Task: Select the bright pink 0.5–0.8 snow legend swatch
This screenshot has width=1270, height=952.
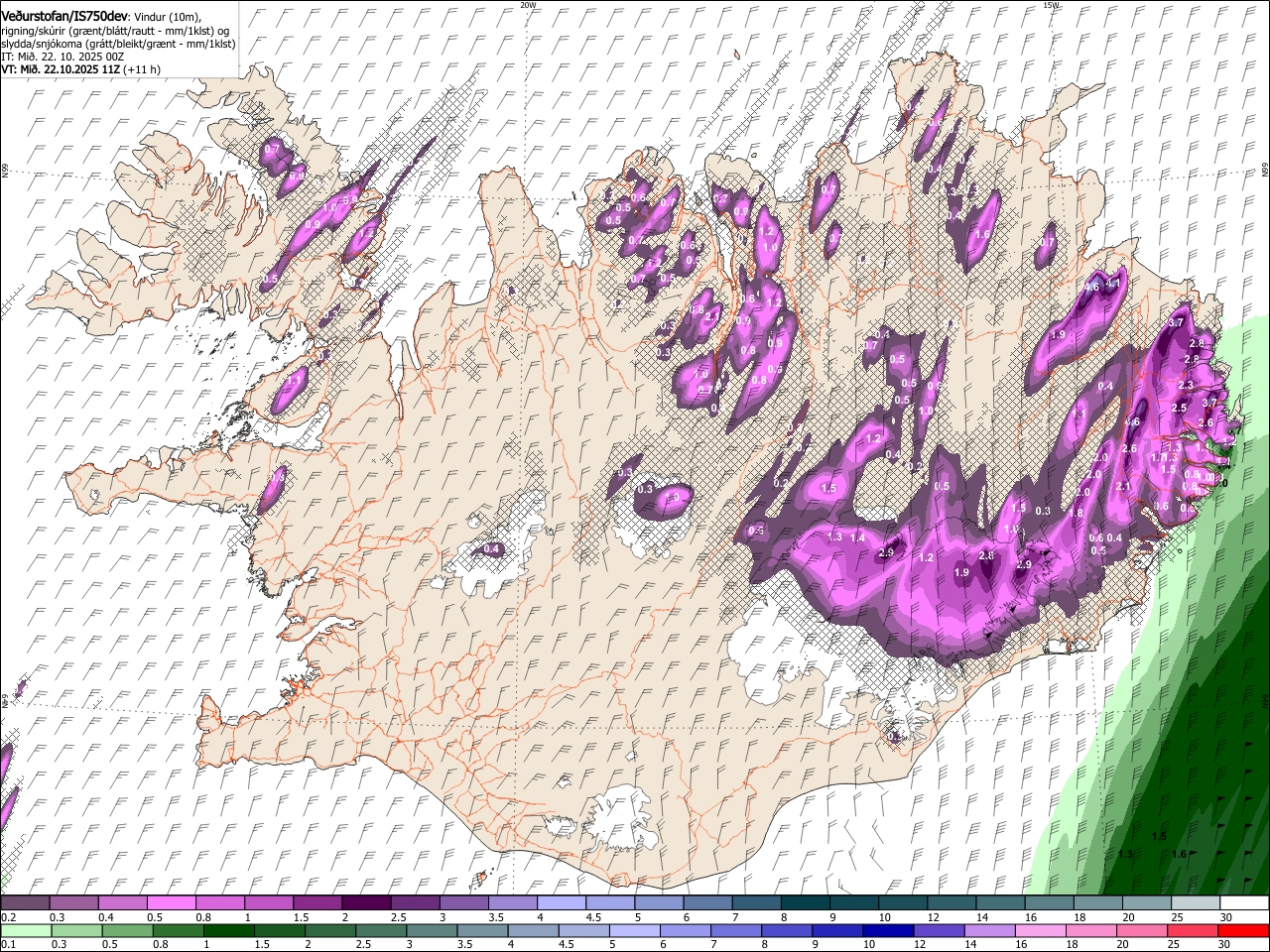Action: (x=171, y=902)
